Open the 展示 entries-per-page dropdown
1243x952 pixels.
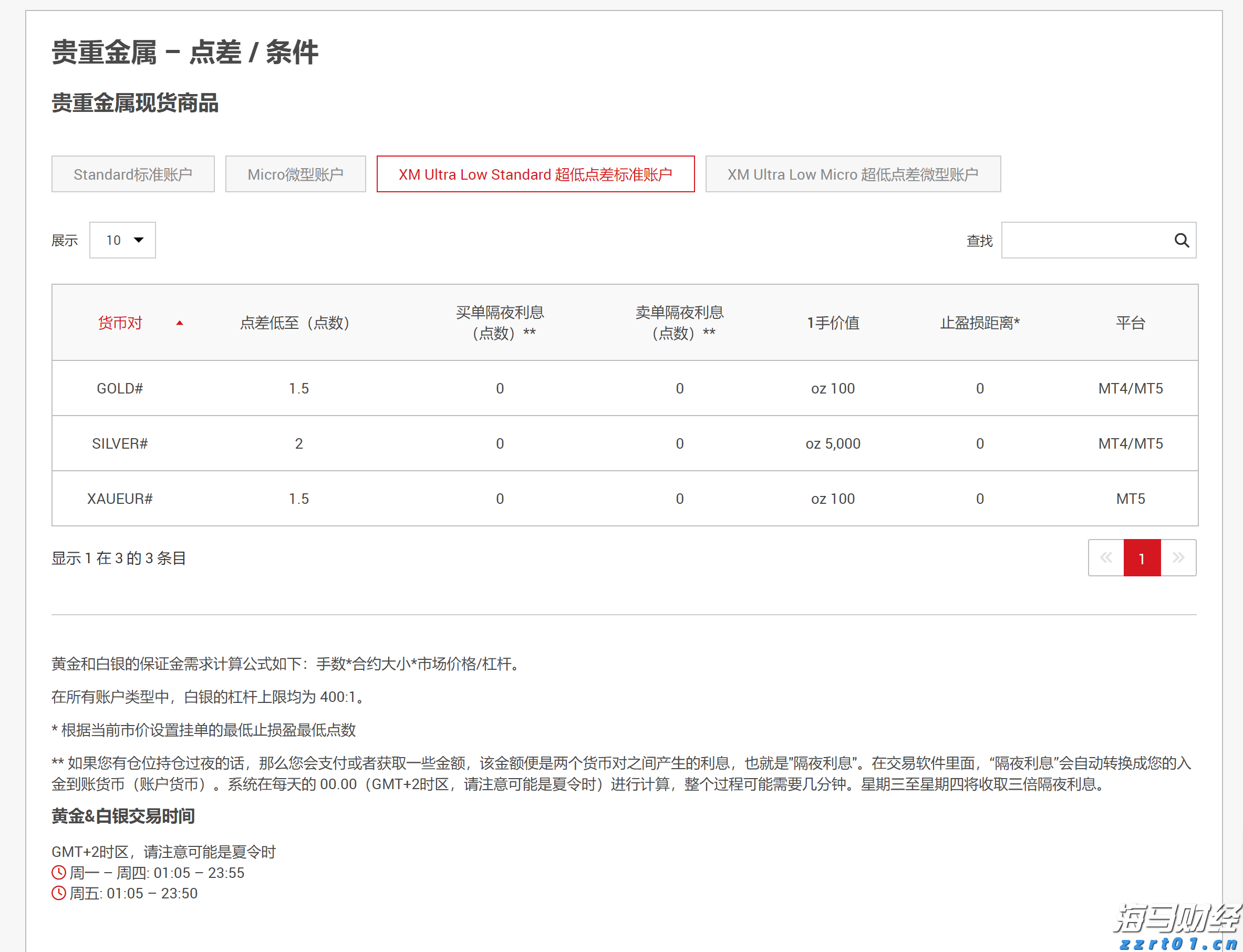coord(122,240)
